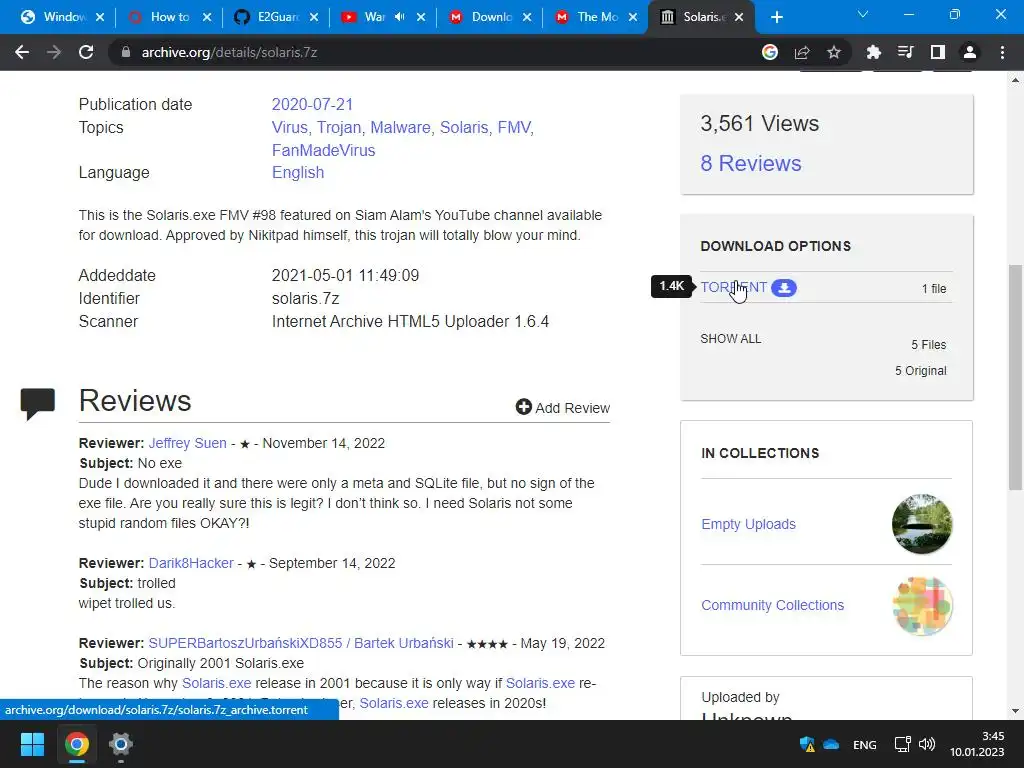This screenshot has height=768, width=1024.
Task: Click the scrollbar down arrow
Action: coord(1016,711)
